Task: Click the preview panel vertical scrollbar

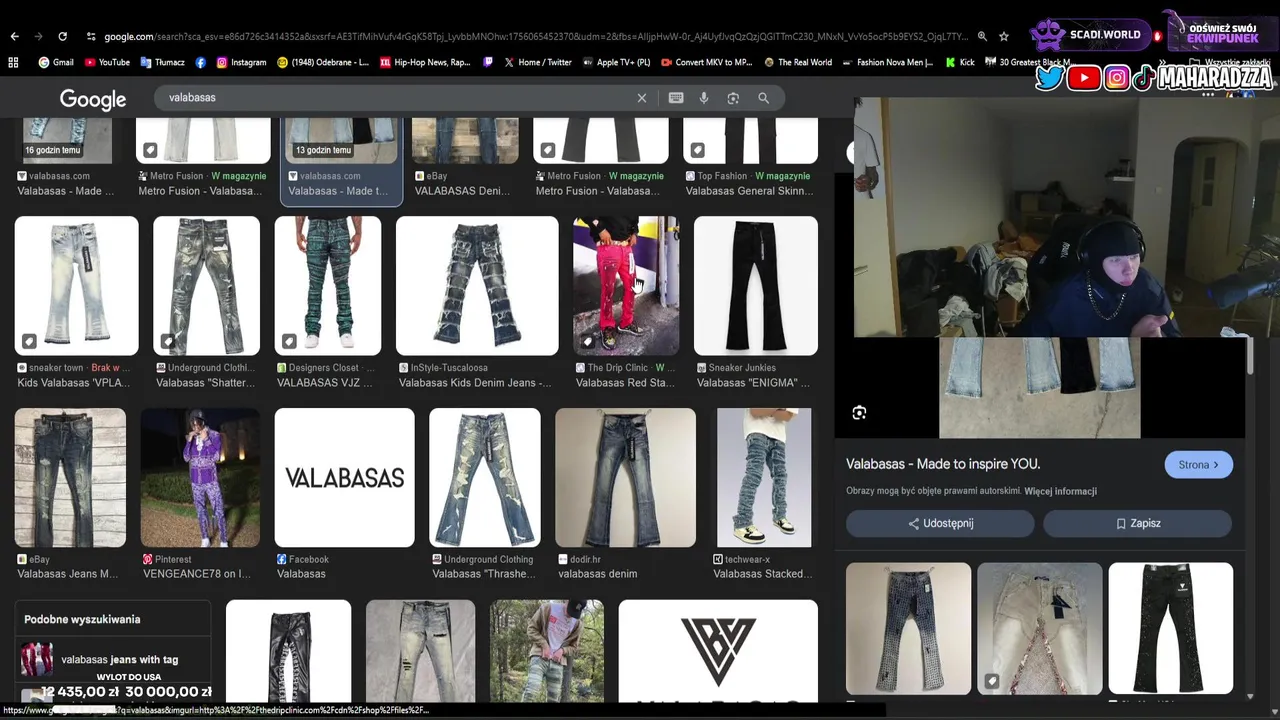Action: [1250, 357]
